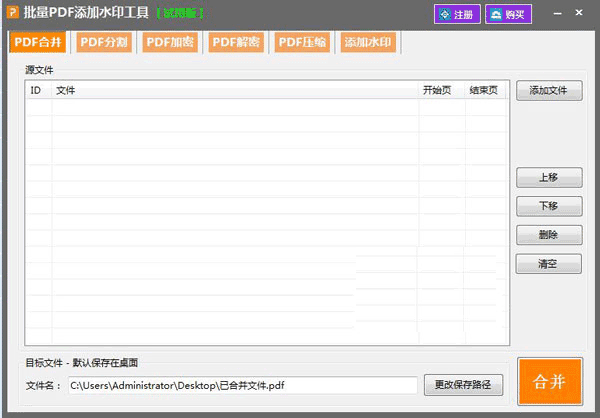The height and width of the screenshot is (418, 600).
Task: Start merging with the orange 合并 button
Action: point(550,382)
